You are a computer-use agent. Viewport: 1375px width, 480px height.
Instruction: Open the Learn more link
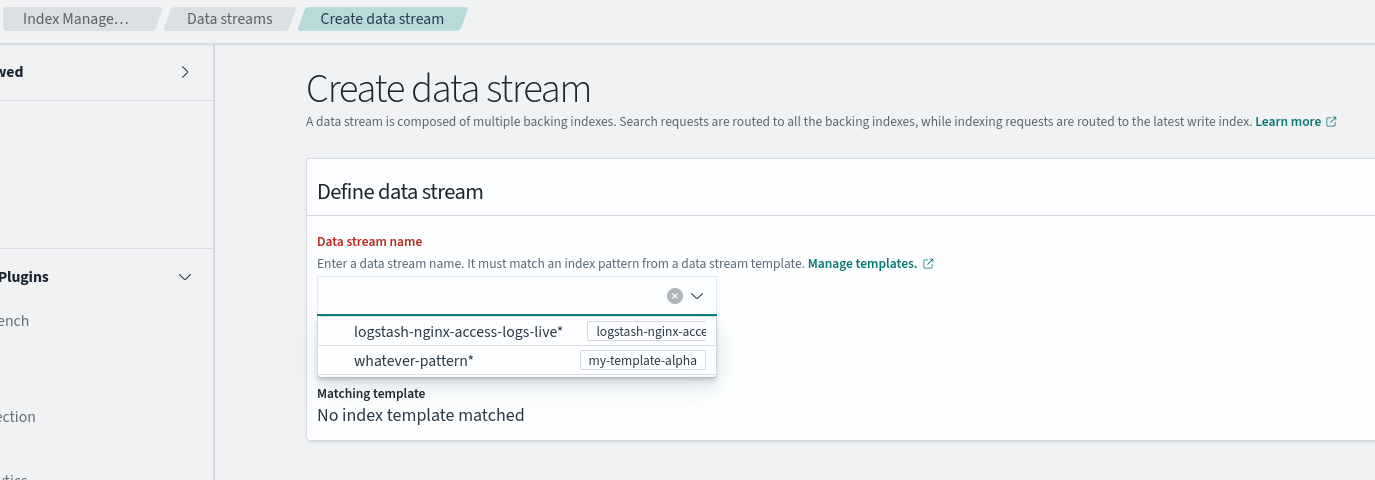[1288, 122]
